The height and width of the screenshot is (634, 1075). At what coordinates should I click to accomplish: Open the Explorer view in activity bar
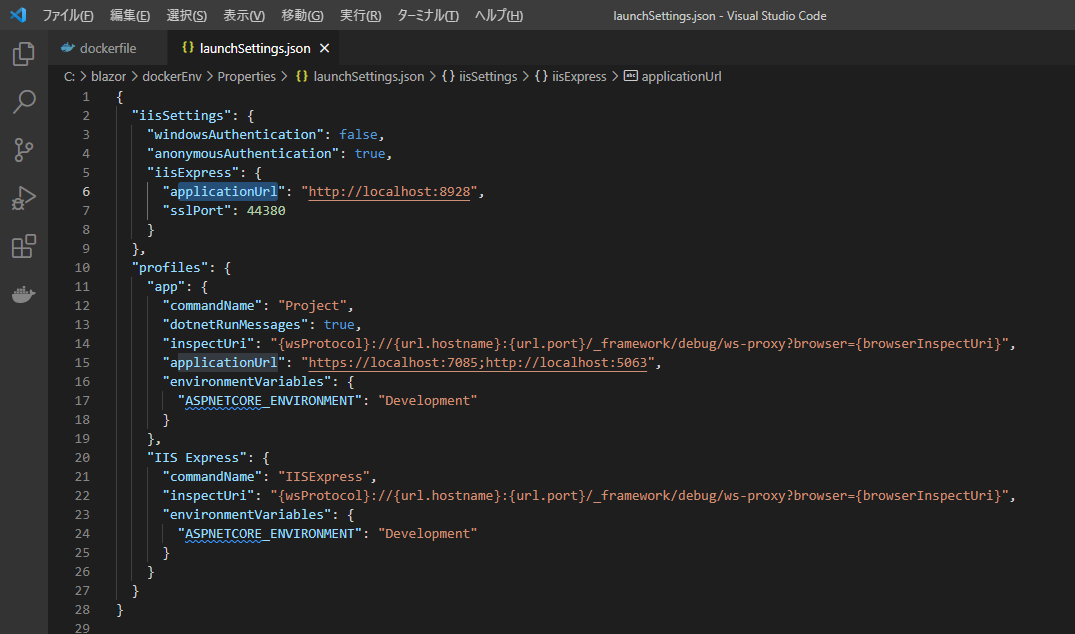23,54
